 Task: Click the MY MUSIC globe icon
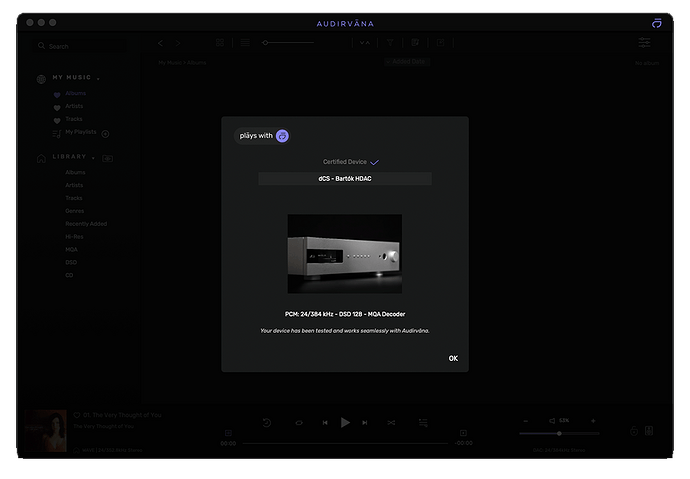pyautogui.click(x=41, y=79)
